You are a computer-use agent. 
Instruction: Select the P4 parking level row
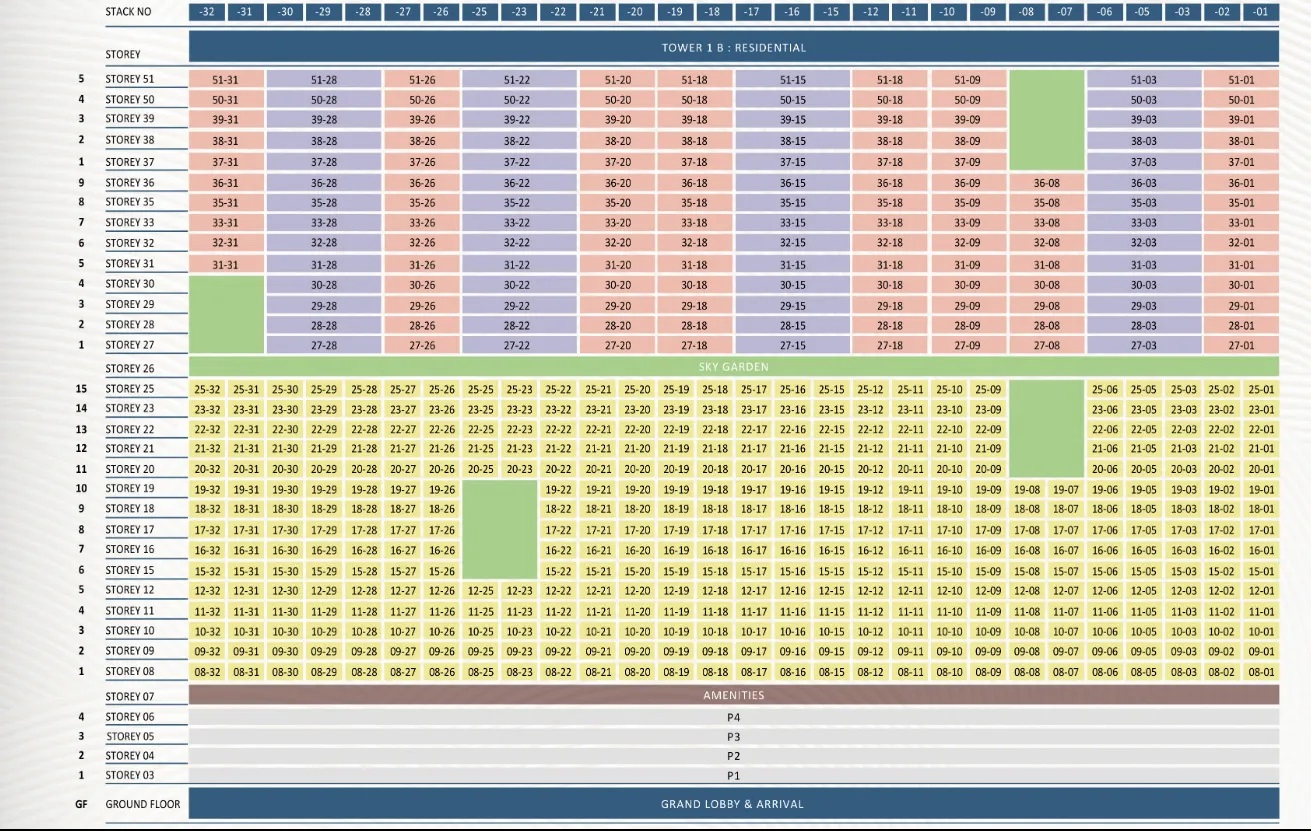tap(733, 717)
